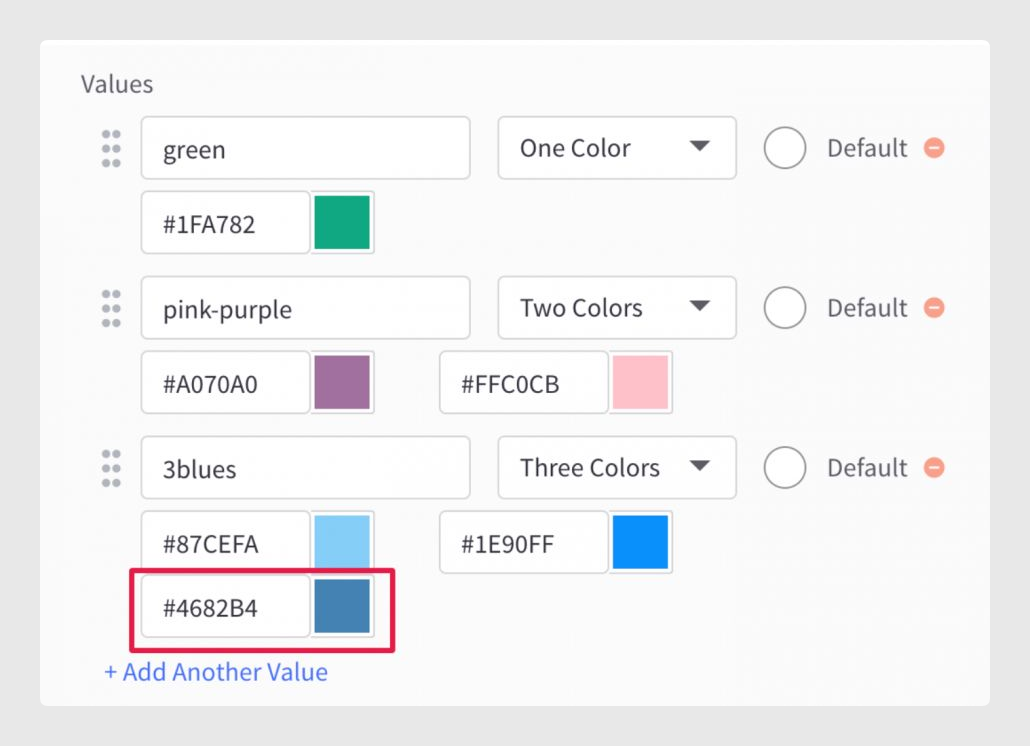Open the pink #FFC0CB color swatch

640,382
